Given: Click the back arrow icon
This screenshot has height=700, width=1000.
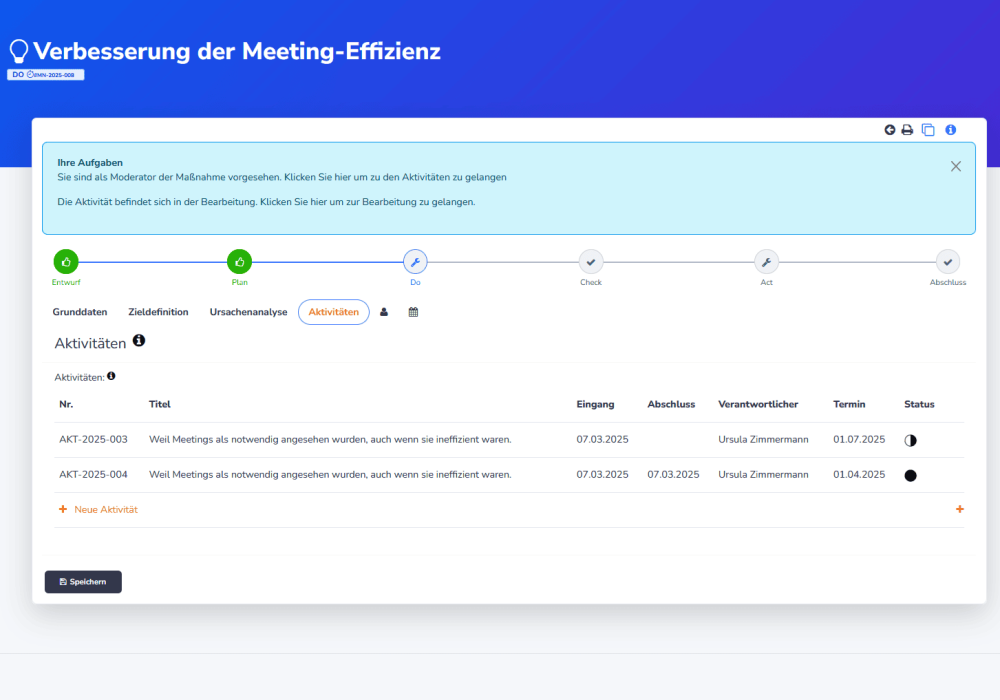Looking at the screenshot, I should coord(890,130).
